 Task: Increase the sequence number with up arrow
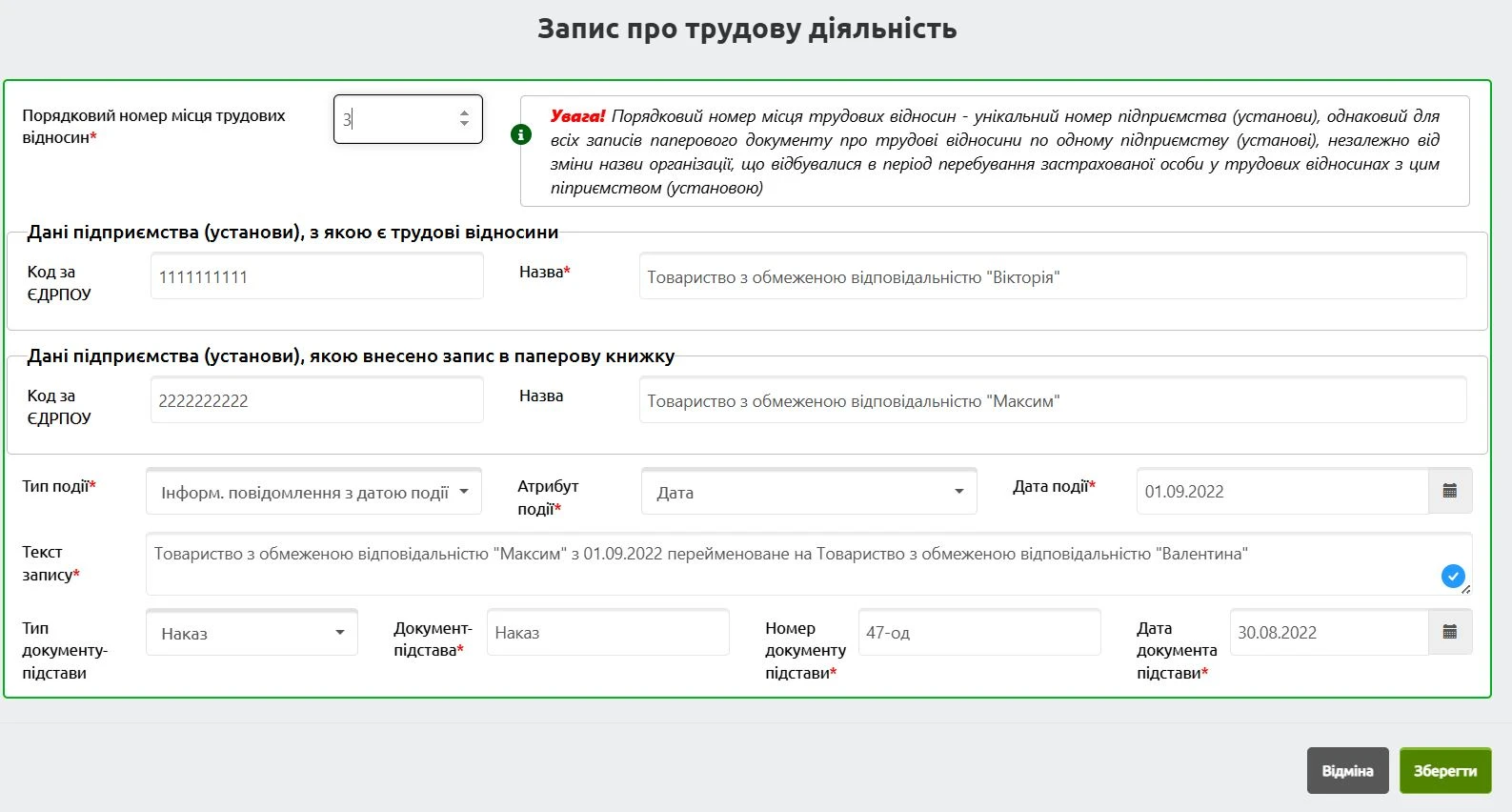464,112
